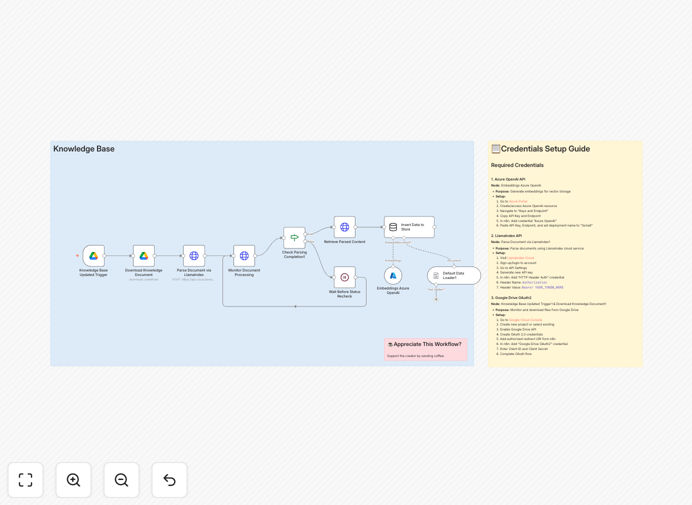
Task: Select the Check Parsing Completion node
Action: [x=294, y=238]
